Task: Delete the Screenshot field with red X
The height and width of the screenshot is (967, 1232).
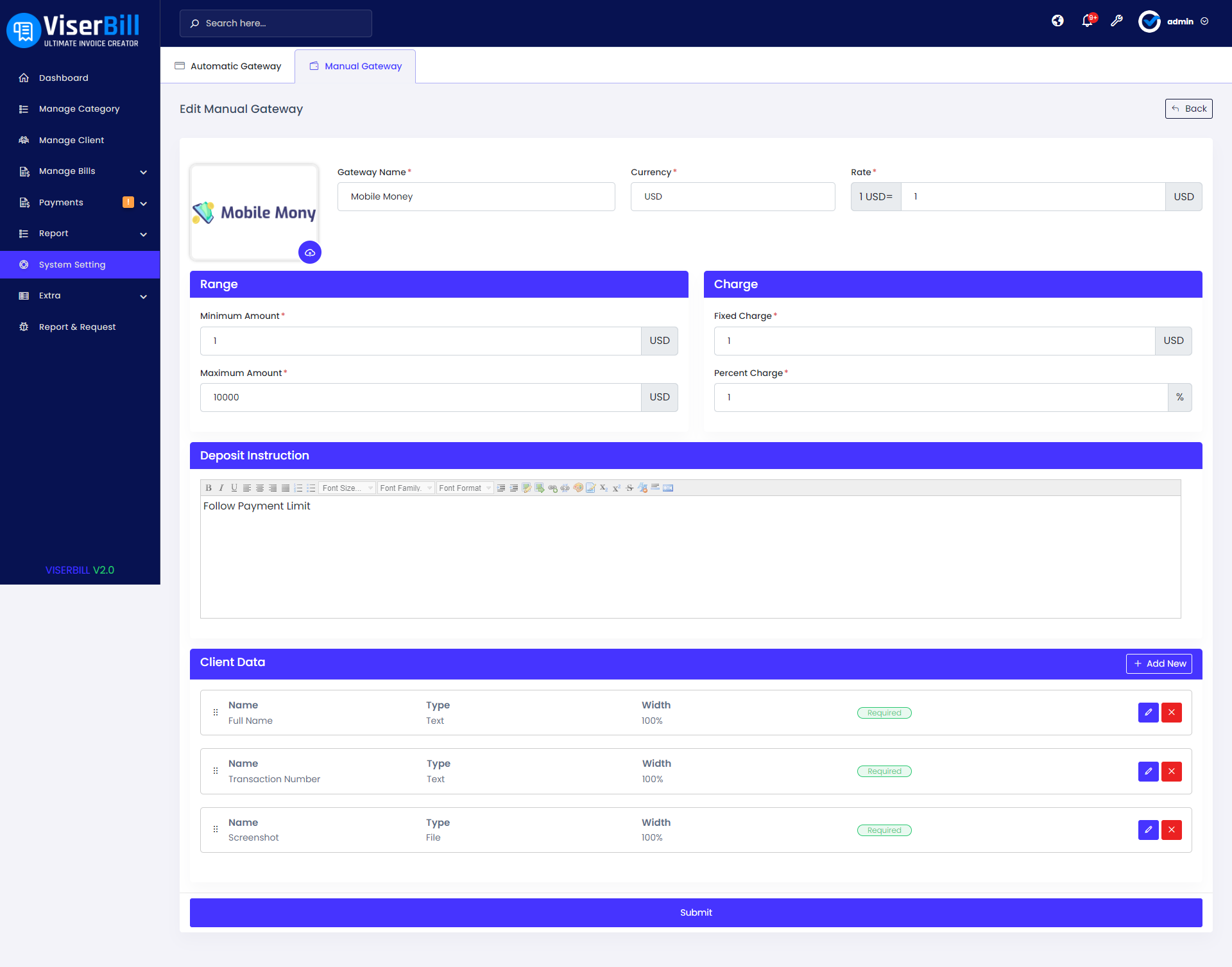Action: [x=1172, y=830]
